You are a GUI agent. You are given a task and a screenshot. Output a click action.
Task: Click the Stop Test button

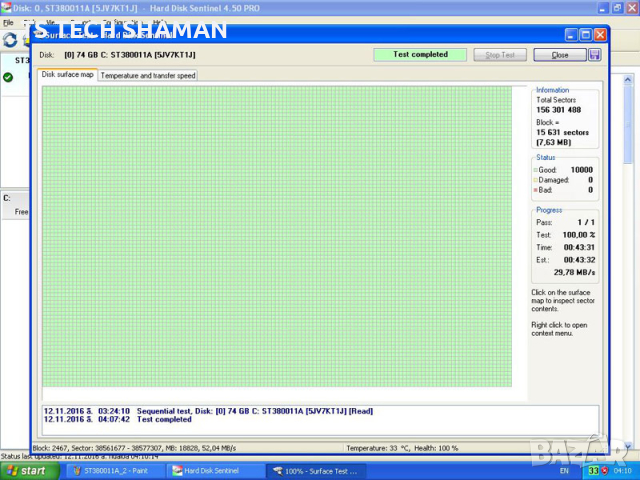point(500,55)
